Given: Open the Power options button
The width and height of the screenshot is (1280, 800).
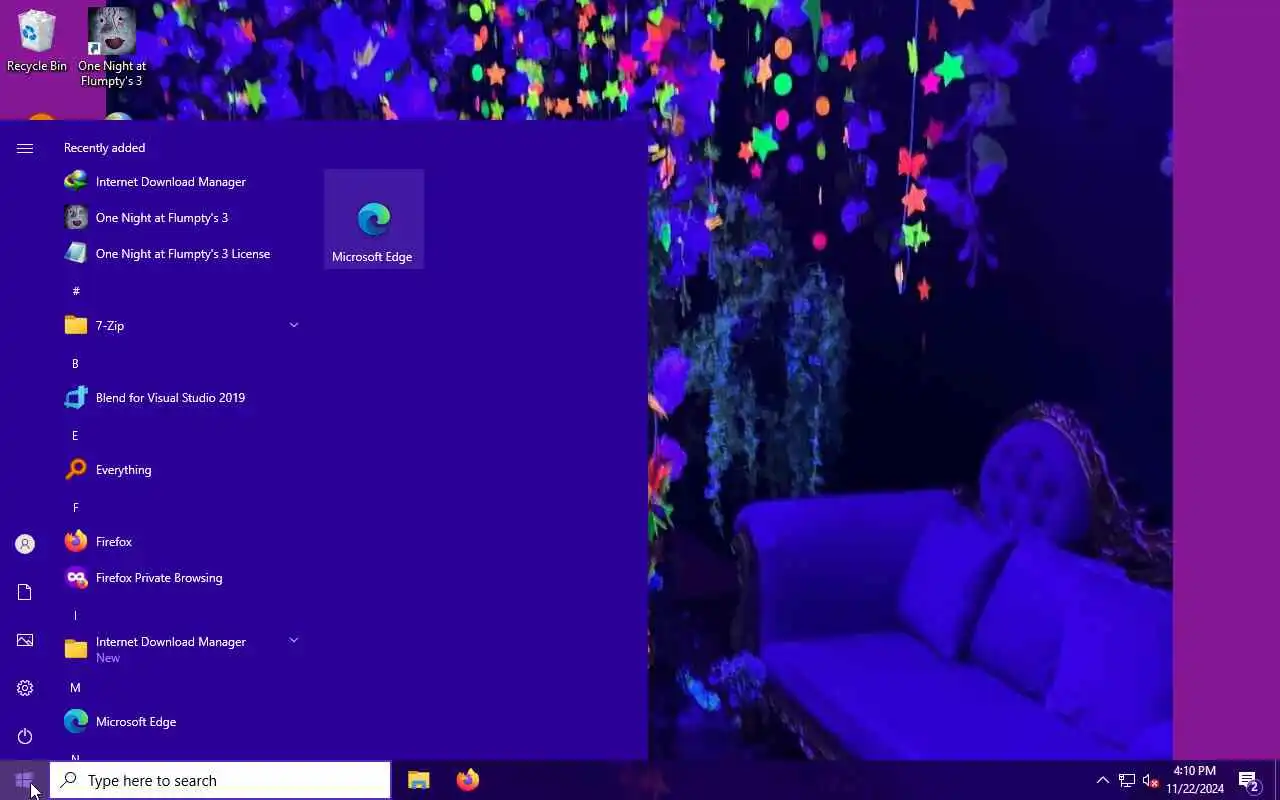Looking at the screenshot, I should tap(25, 736).
